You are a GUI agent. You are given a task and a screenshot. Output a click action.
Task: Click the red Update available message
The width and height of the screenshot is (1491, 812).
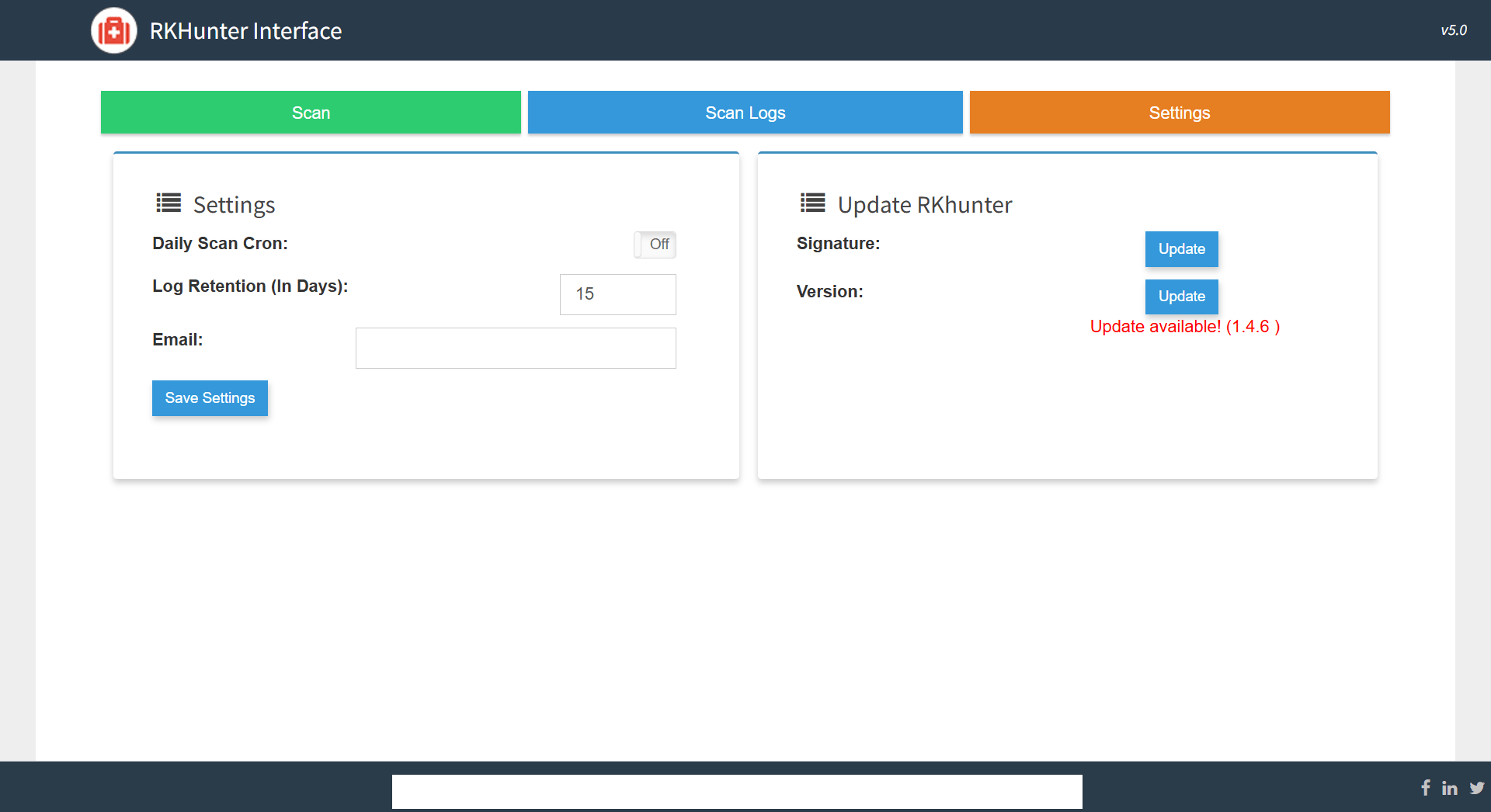1184,327
